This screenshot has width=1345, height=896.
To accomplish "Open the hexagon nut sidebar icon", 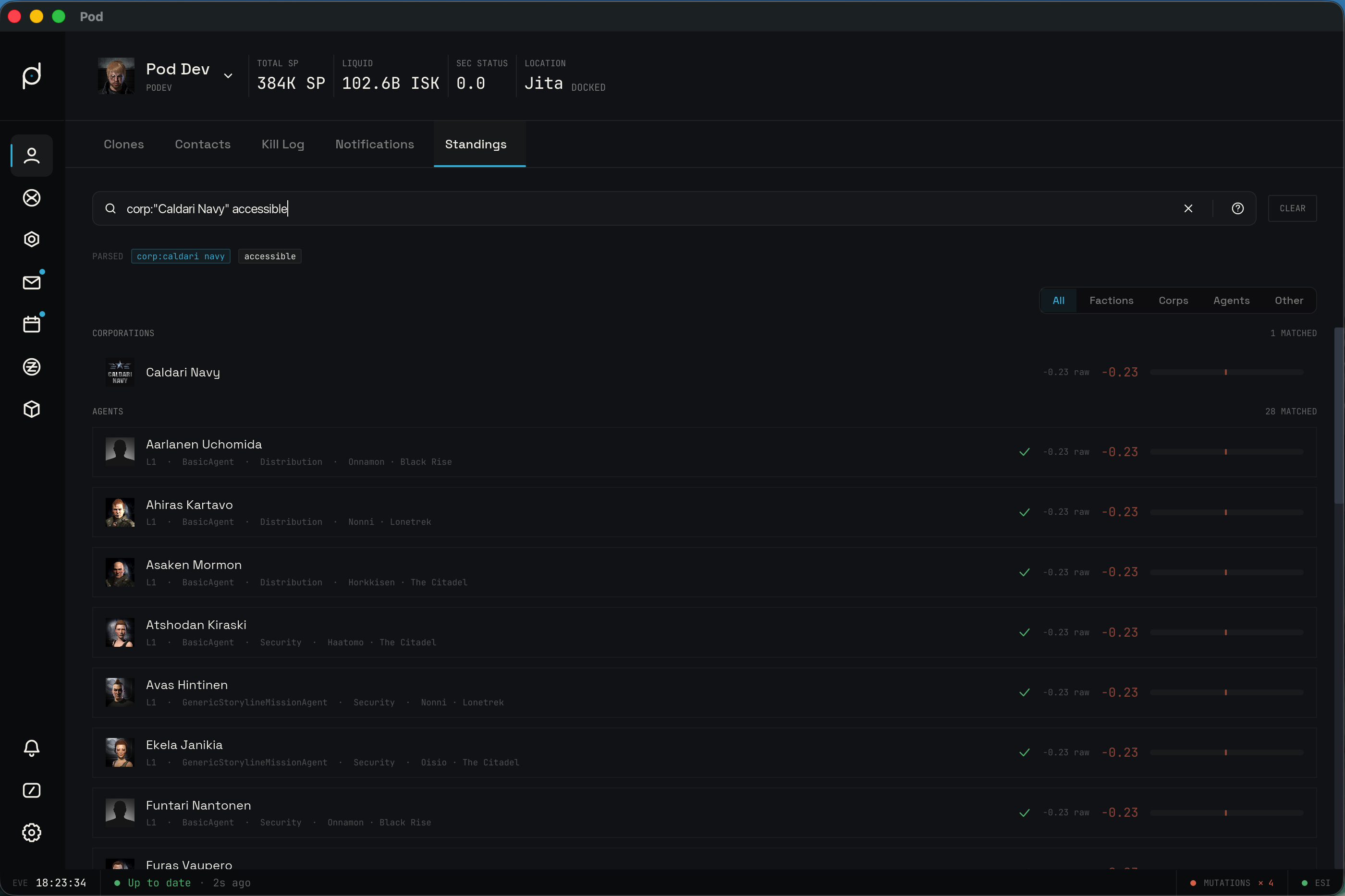I will [x=31, y=240].
